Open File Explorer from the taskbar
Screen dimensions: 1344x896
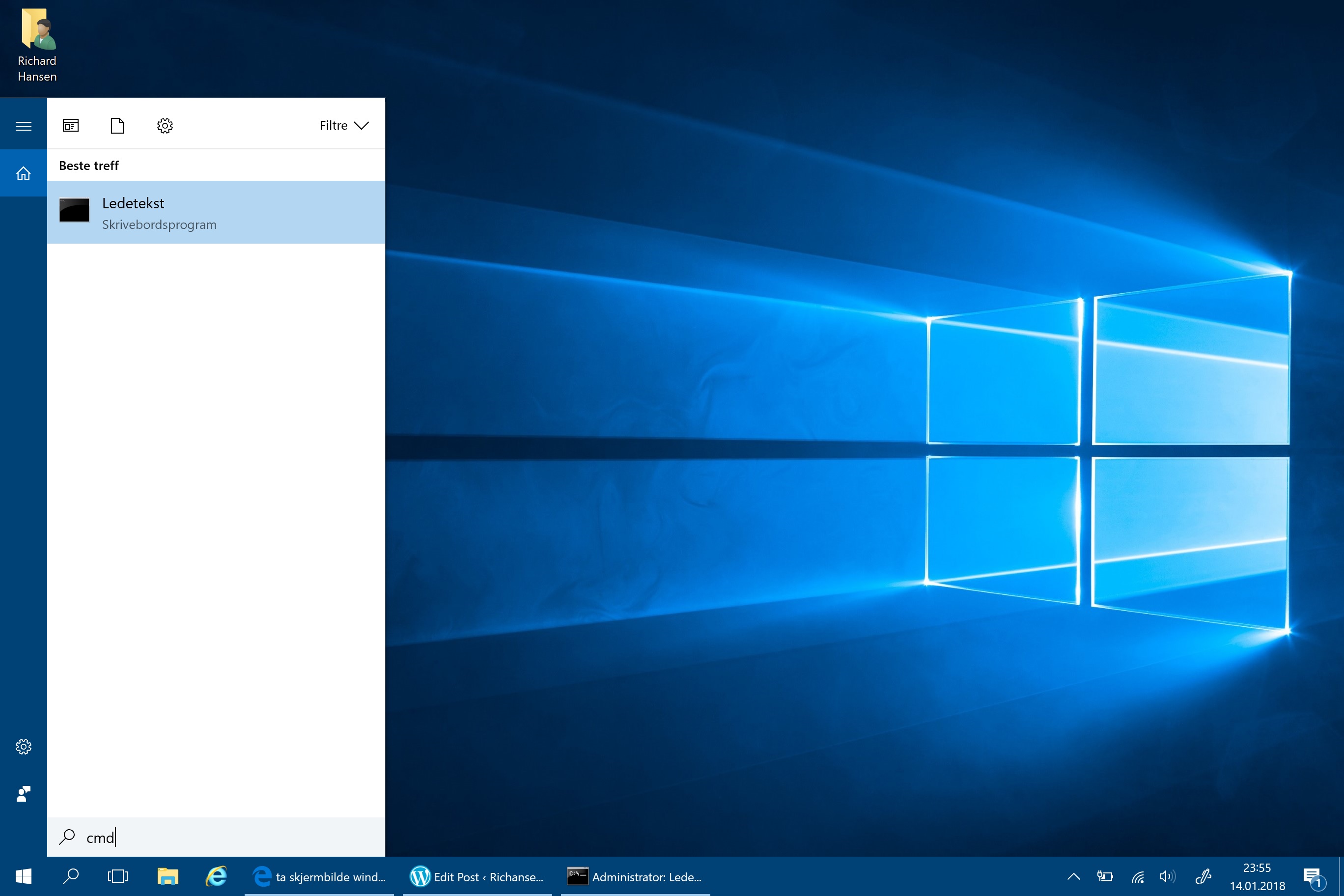[168, 876]
